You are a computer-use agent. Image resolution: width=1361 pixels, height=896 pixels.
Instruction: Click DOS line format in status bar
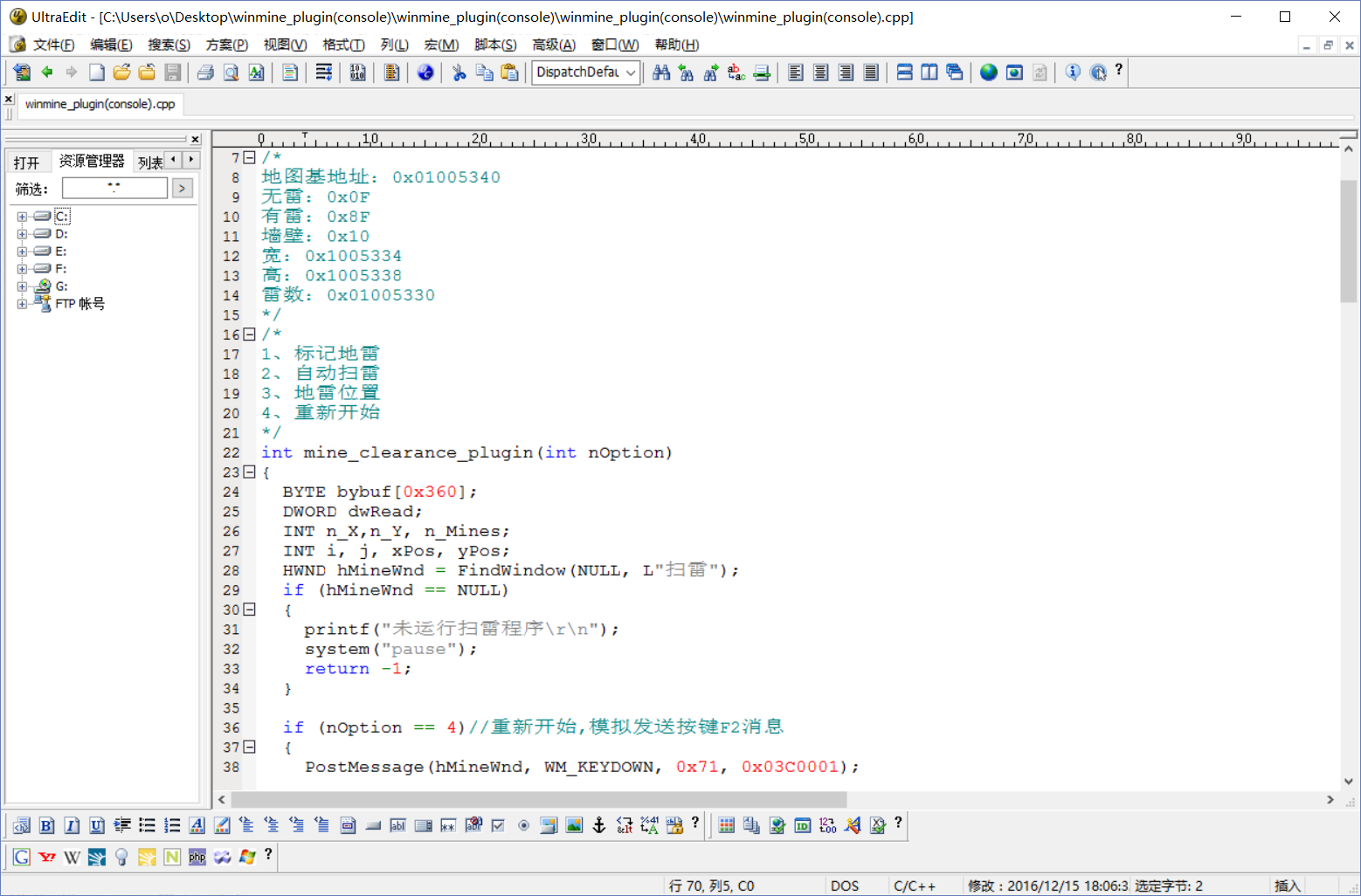coord(845,886)
